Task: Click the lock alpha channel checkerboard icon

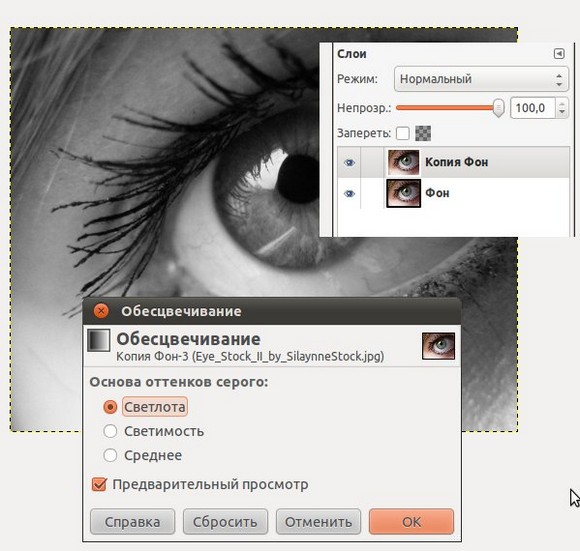Action: click(423, 133)
